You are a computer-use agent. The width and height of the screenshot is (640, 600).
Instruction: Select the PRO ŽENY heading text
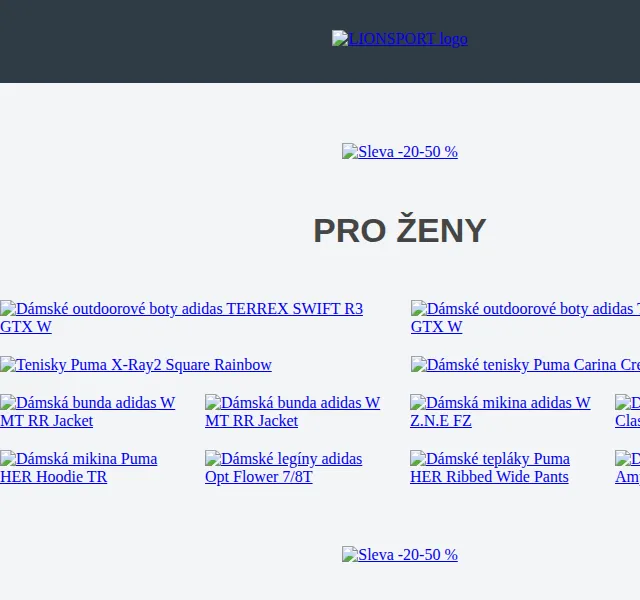coord(400,230)
